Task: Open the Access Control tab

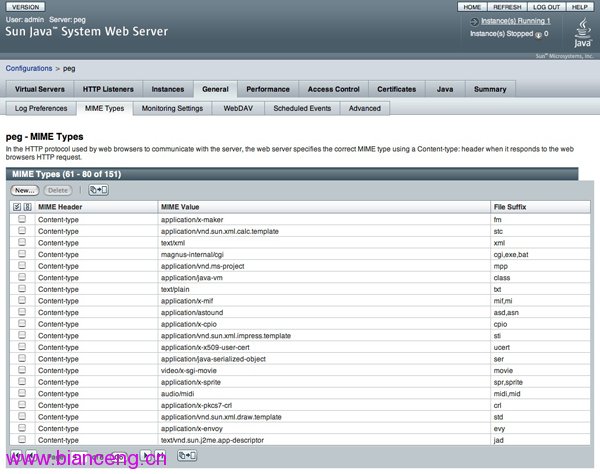Action: tap(334, 89)
